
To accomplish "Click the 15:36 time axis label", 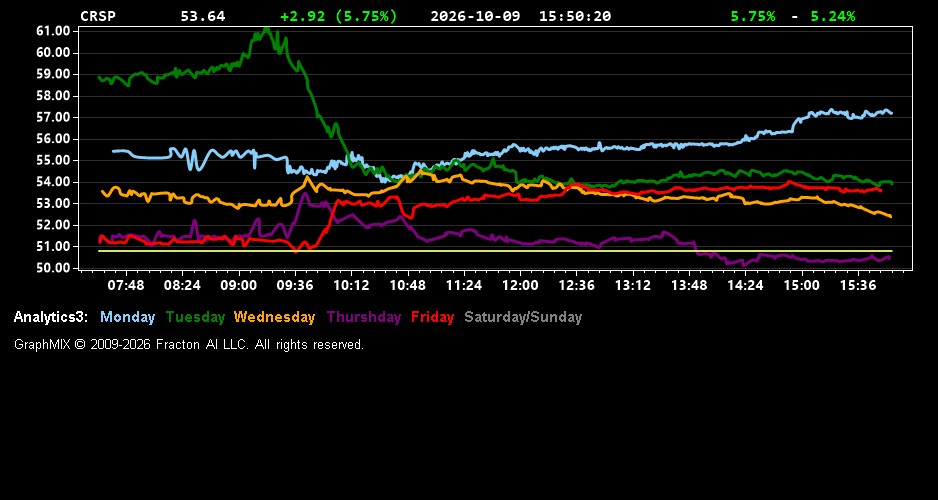I will 858,285.
